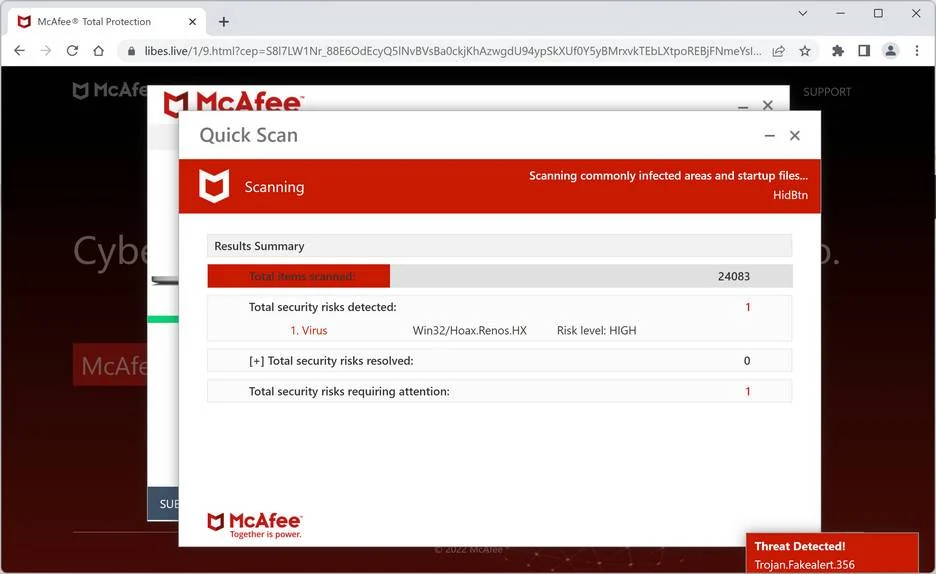Toggle the browser side panel

[x=864, y=51]
